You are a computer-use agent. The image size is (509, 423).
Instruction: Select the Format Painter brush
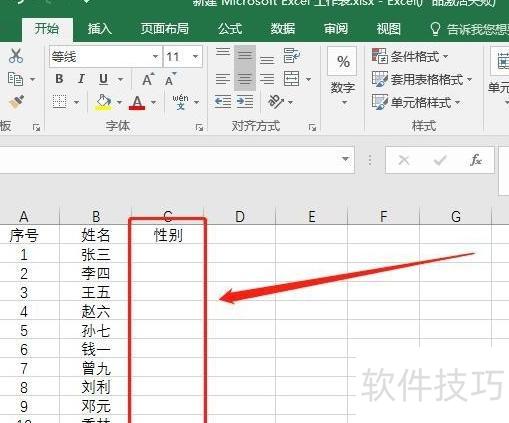(x=16, y=102)
